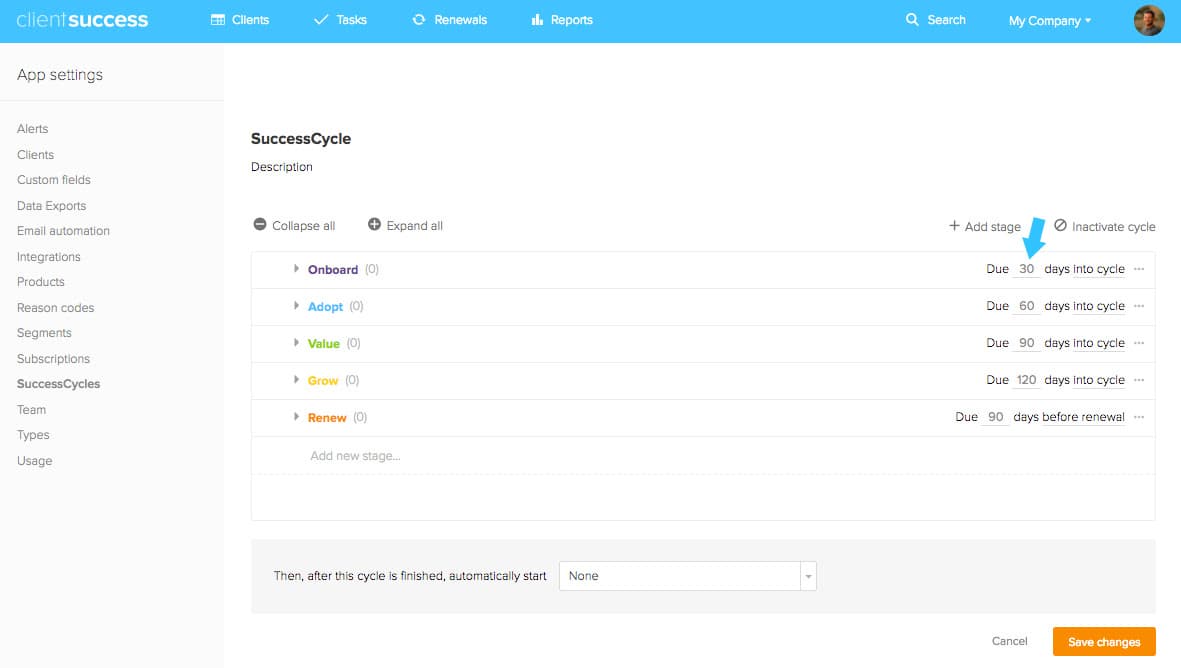Screen dimensions: 1181x668
Task: Open Usage settings in sidebar
Action: [x=35, y=461]
